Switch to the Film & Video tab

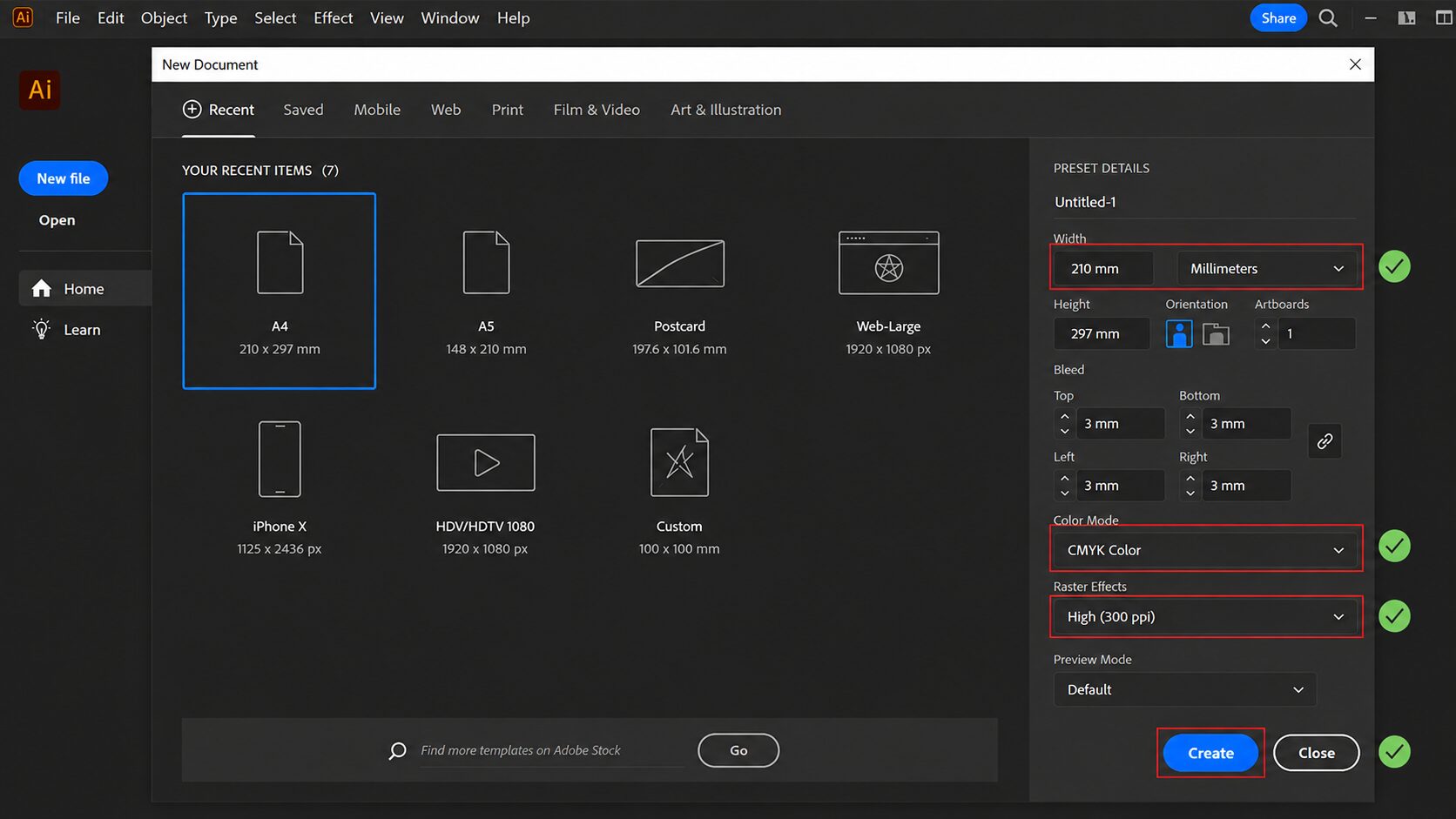point(597,110)
